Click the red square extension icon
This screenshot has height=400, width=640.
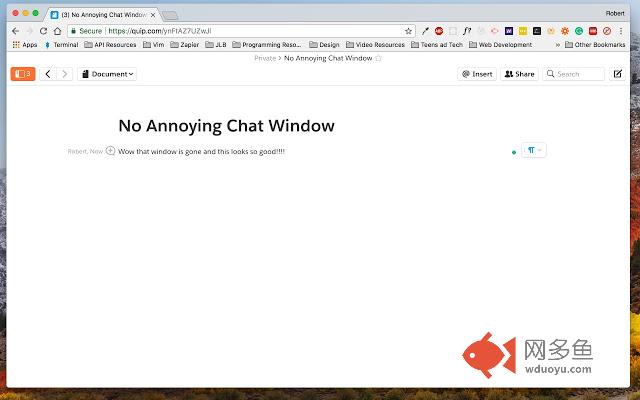point(593,31)
